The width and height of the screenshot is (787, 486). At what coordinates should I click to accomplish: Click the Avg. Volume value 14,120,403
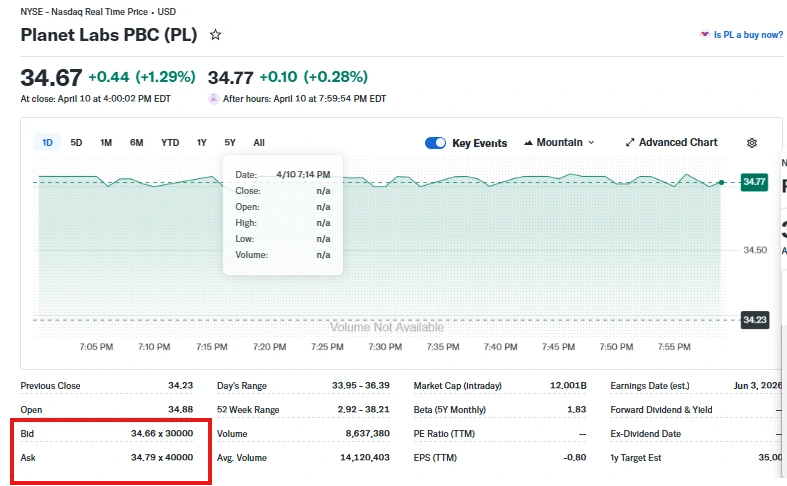(x=365, y=457)
